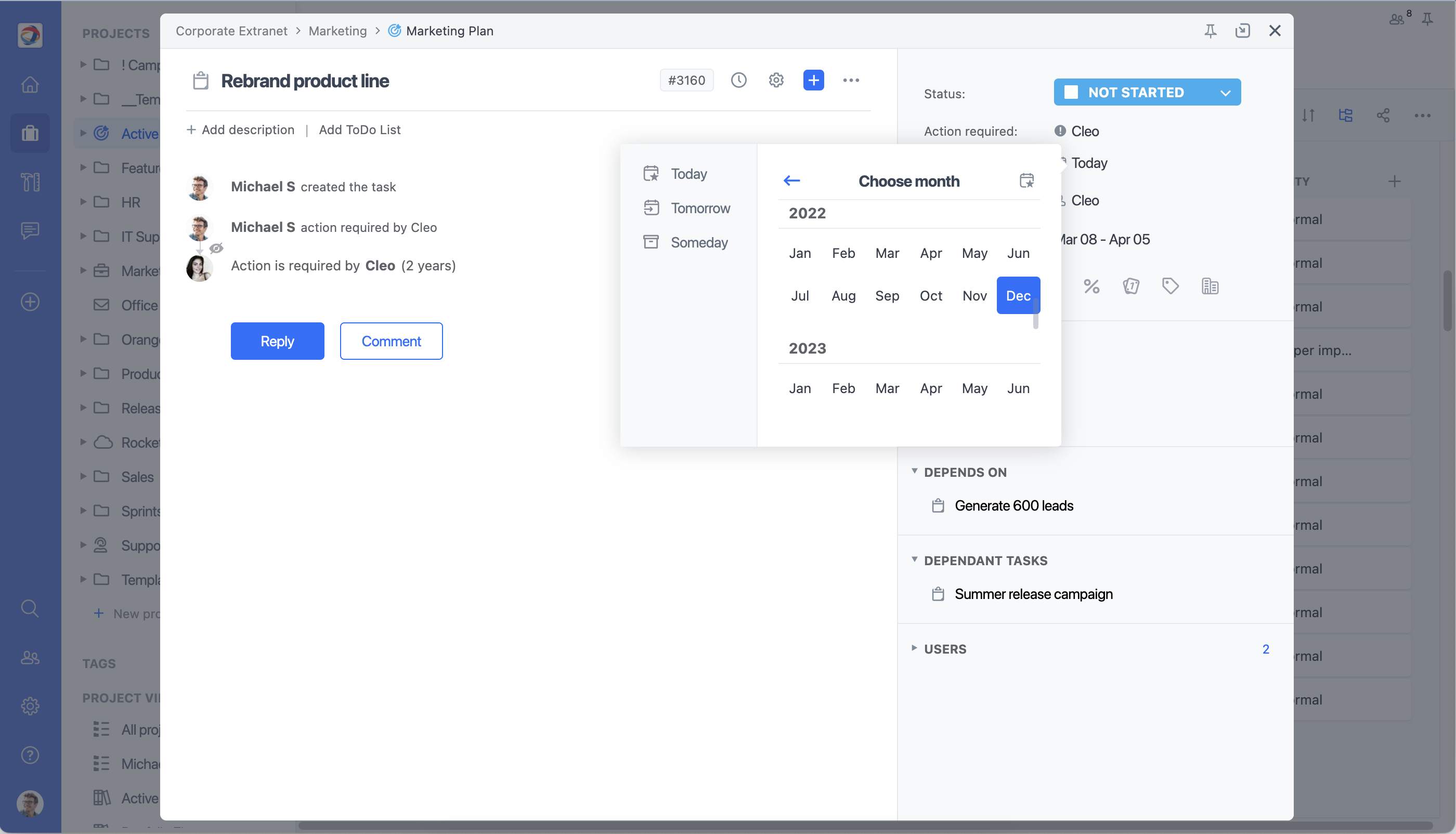
Task: Open Help question mark in sidebar
Action: 30,755
